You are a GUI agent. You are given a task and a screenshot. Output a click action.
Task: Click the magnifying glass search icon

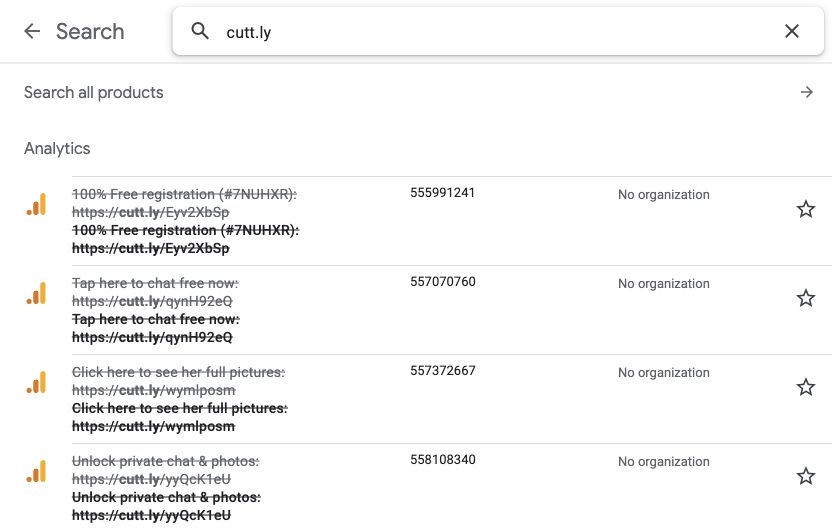click(x=200, y=31)
